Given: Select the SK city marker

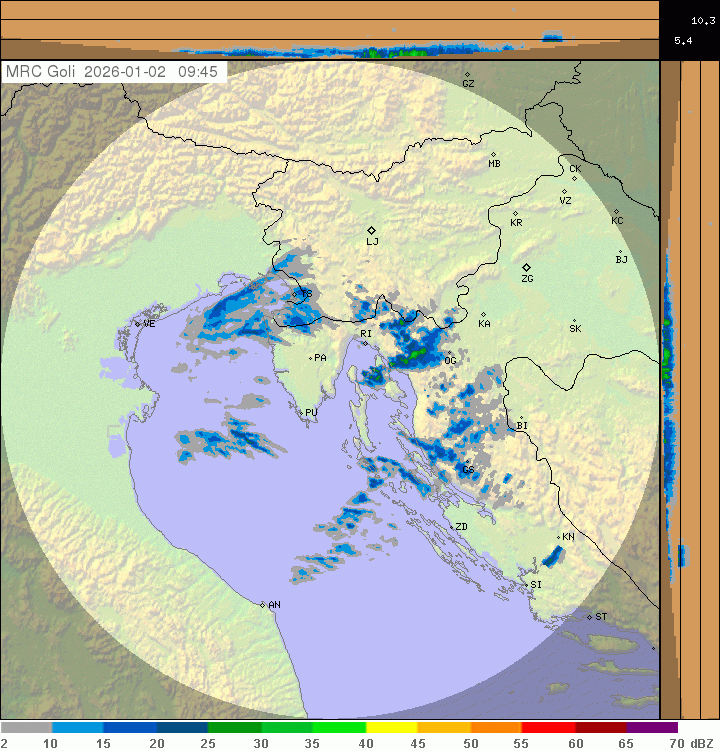Looking at the screenshot, I should click(575, 320).
